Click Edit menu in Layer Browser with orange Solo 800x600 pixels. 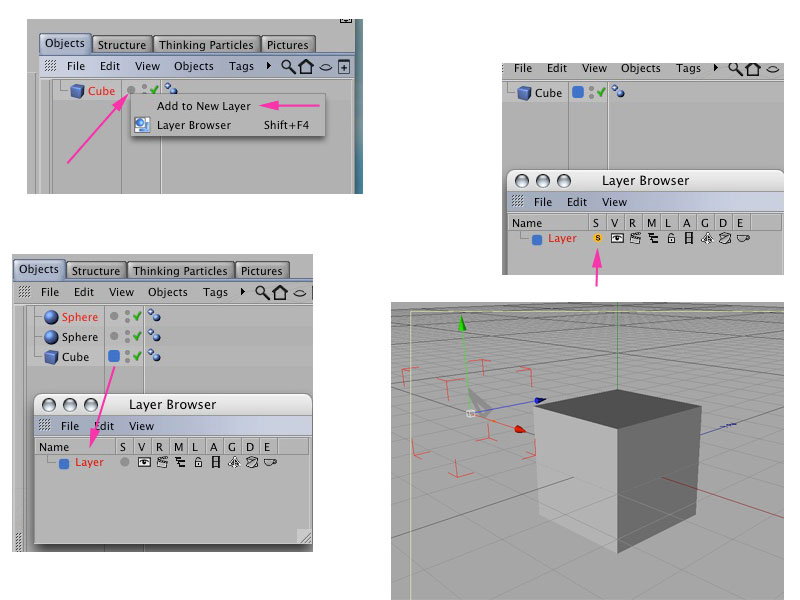(577, 202)
